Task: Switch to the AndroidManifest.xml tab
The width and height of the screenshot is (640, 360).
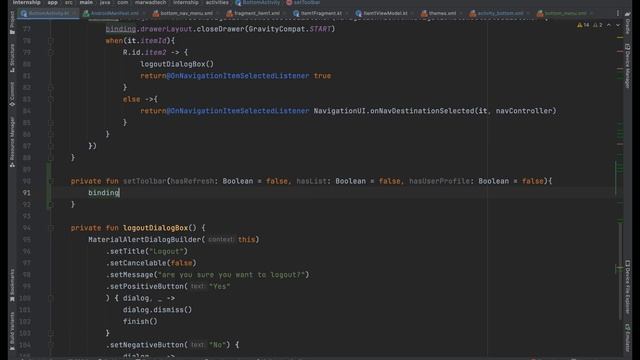Action: click(x=113, y=13)
